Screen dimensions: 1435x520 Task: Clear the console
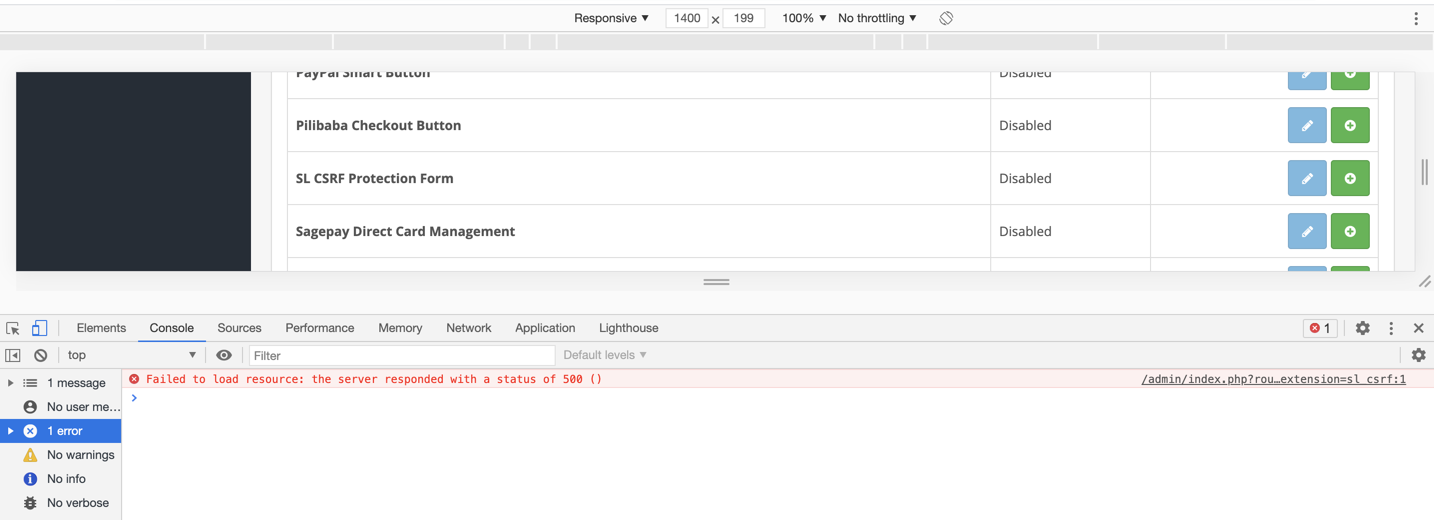[x=40, y=355]
